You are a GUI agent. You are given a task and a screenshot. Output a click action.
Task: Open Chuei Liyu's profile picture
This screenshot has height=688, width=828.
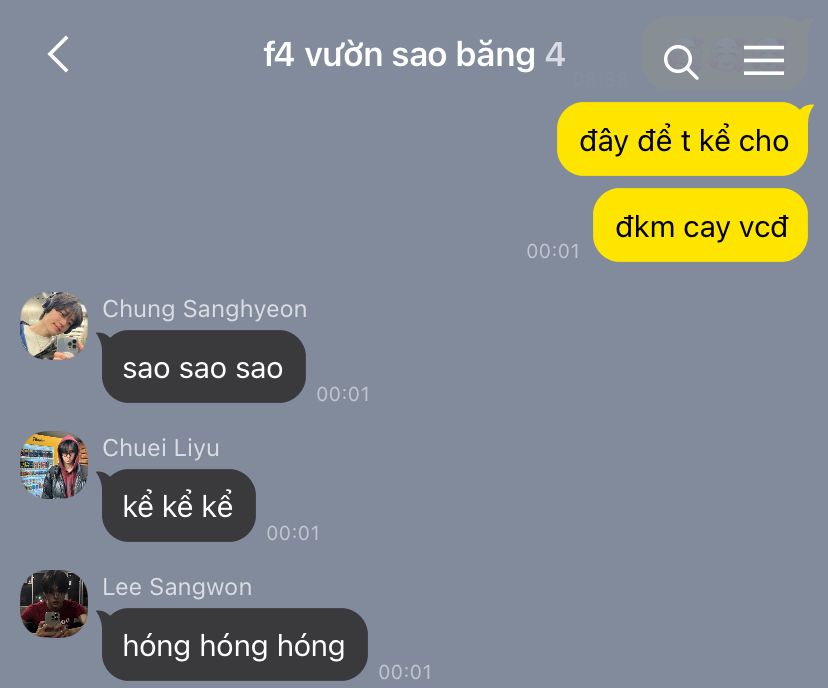(x=54, y=465)
